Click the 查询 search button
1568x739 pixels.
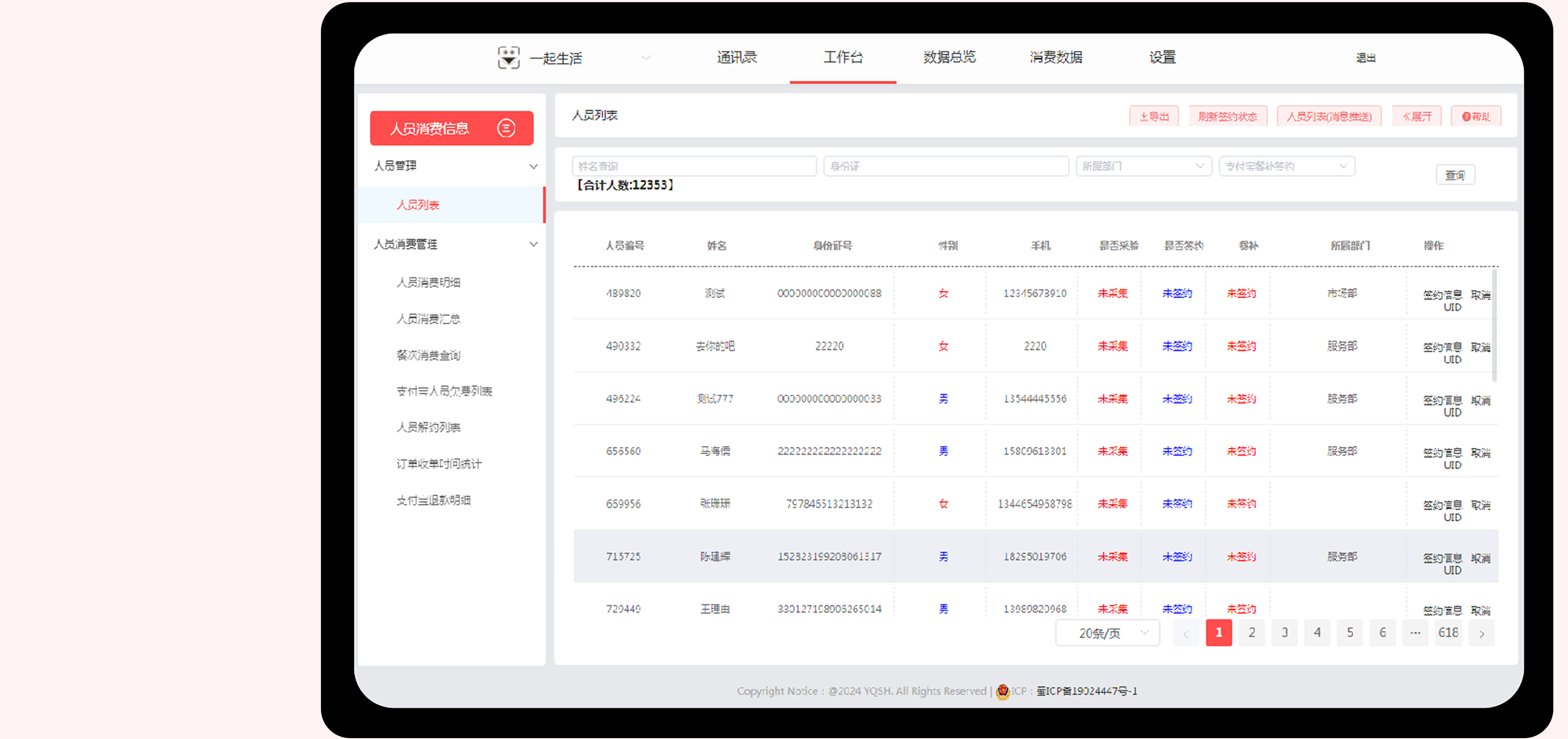click(x=1455, y=175)
